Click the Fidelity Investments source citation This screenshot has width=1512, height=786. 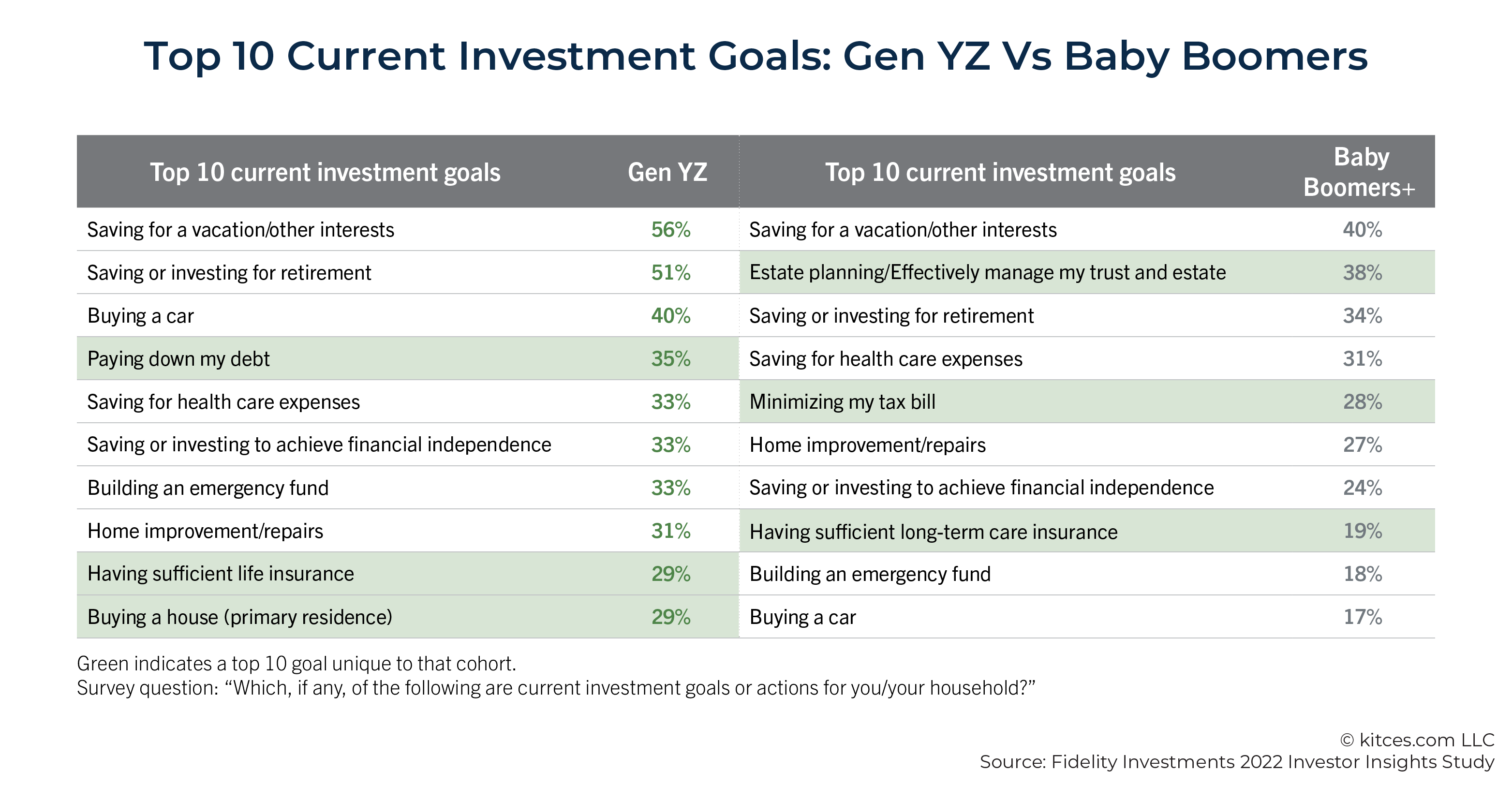coord(1237,762)
